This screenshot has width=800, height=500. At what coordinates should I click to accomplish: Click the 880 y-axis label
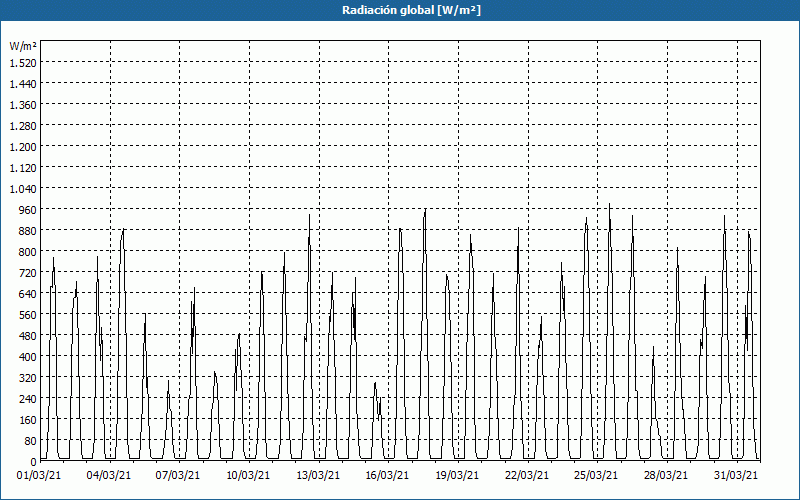pyautogui.click(x=28, y=231)
